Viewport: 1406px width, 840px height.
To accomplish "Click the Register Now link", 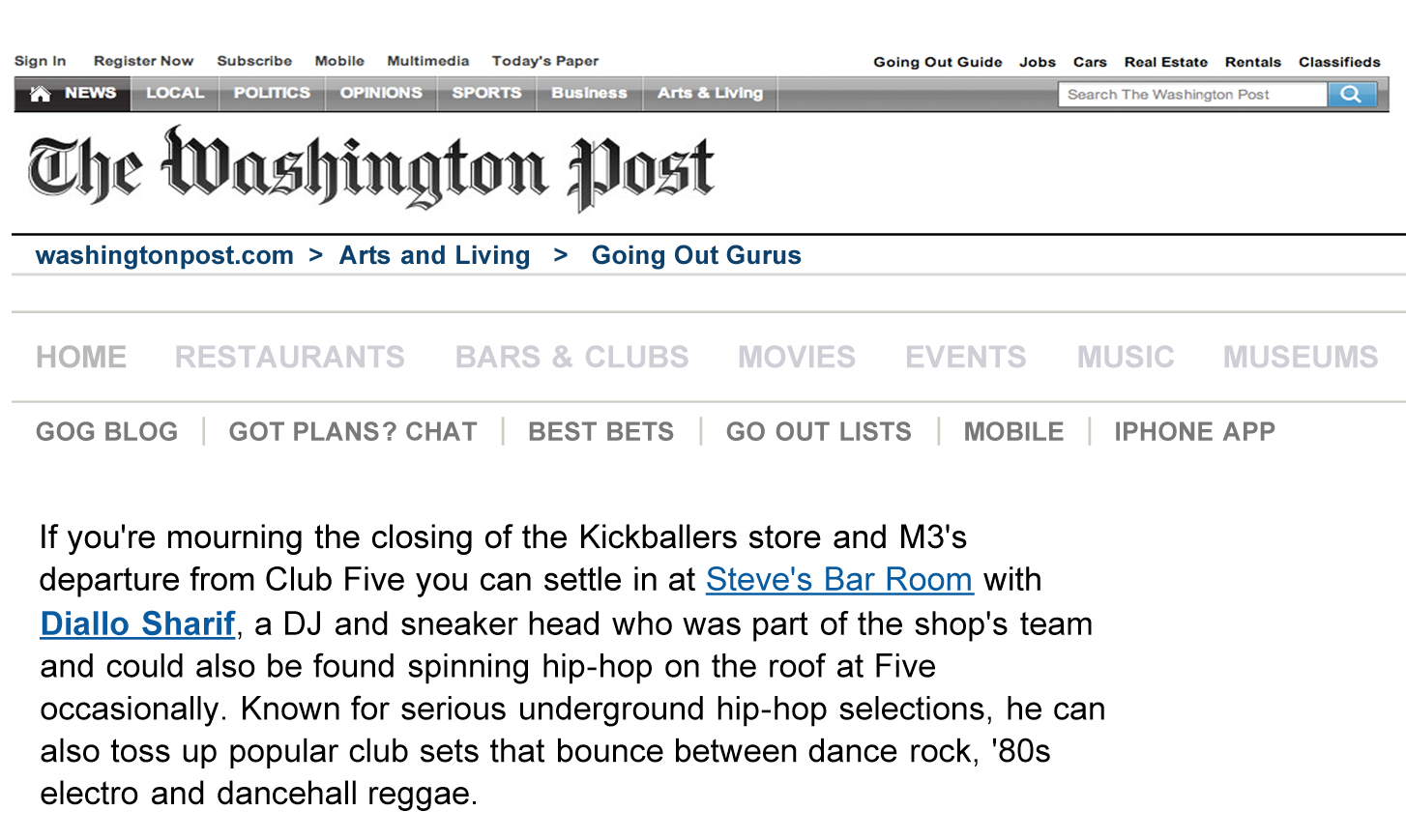I will pos(143,61).
